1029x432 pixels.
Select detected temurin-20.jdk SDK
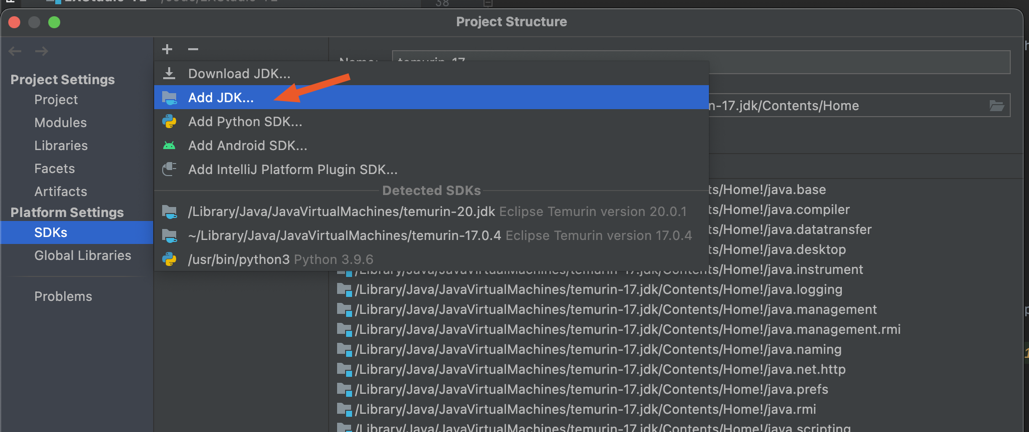[x=431, y=211]
